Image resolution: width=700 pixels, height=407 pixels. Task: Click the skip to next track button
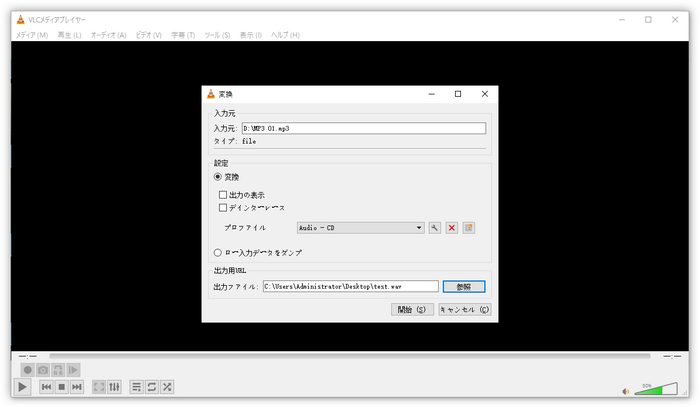(x=76, y=386)
